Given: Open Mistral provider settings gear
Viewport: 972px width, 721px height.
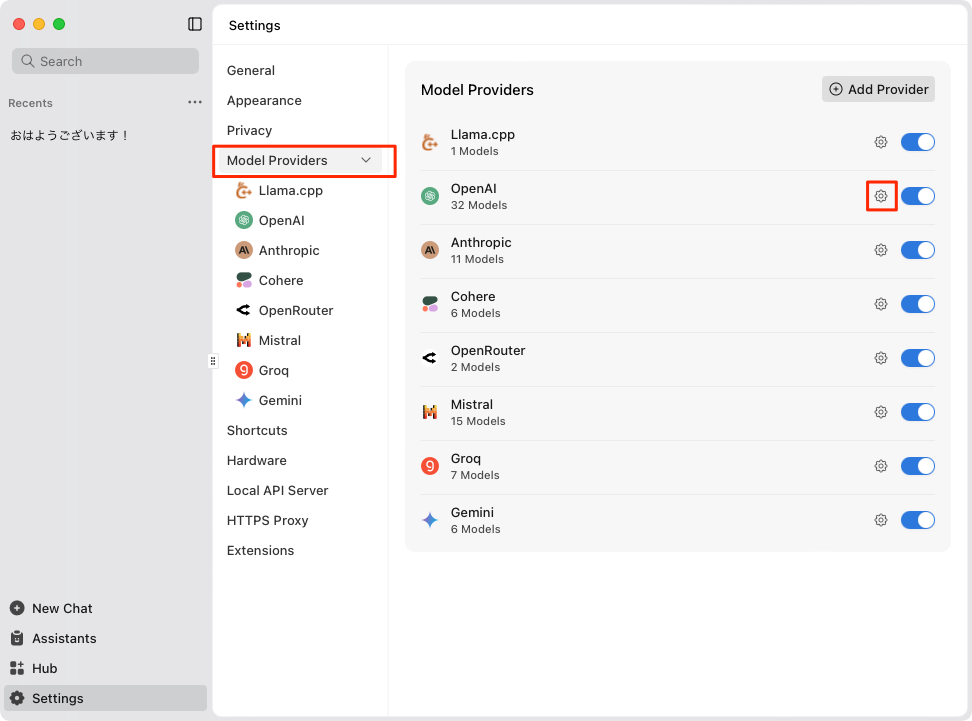Looking at the screenshot, I should 880,412.
